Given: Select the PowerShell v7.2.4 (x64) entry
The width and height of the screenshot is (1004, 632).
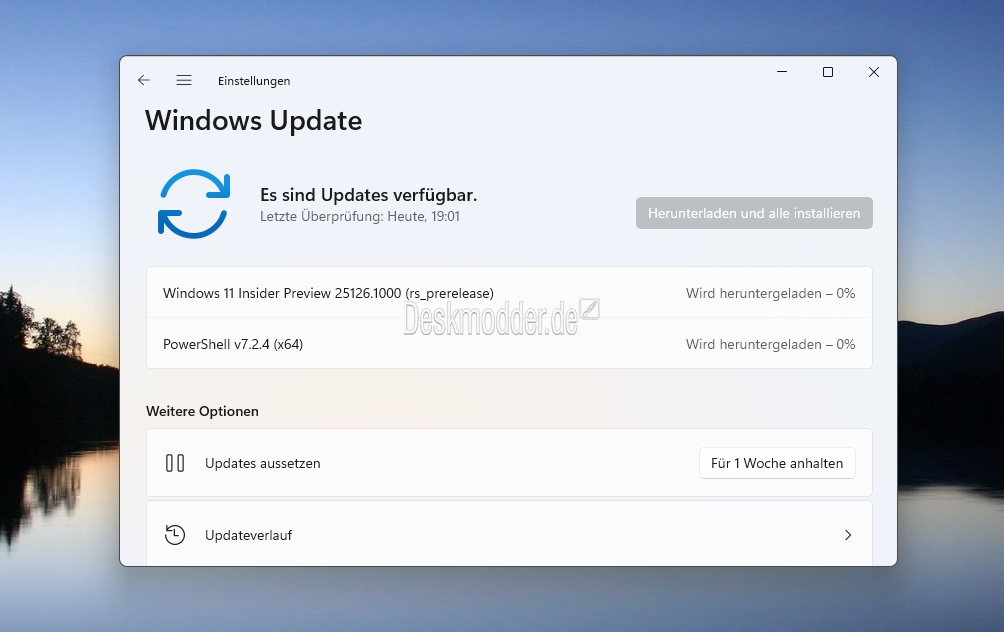Looking at the screenshot, I should 509,344.
